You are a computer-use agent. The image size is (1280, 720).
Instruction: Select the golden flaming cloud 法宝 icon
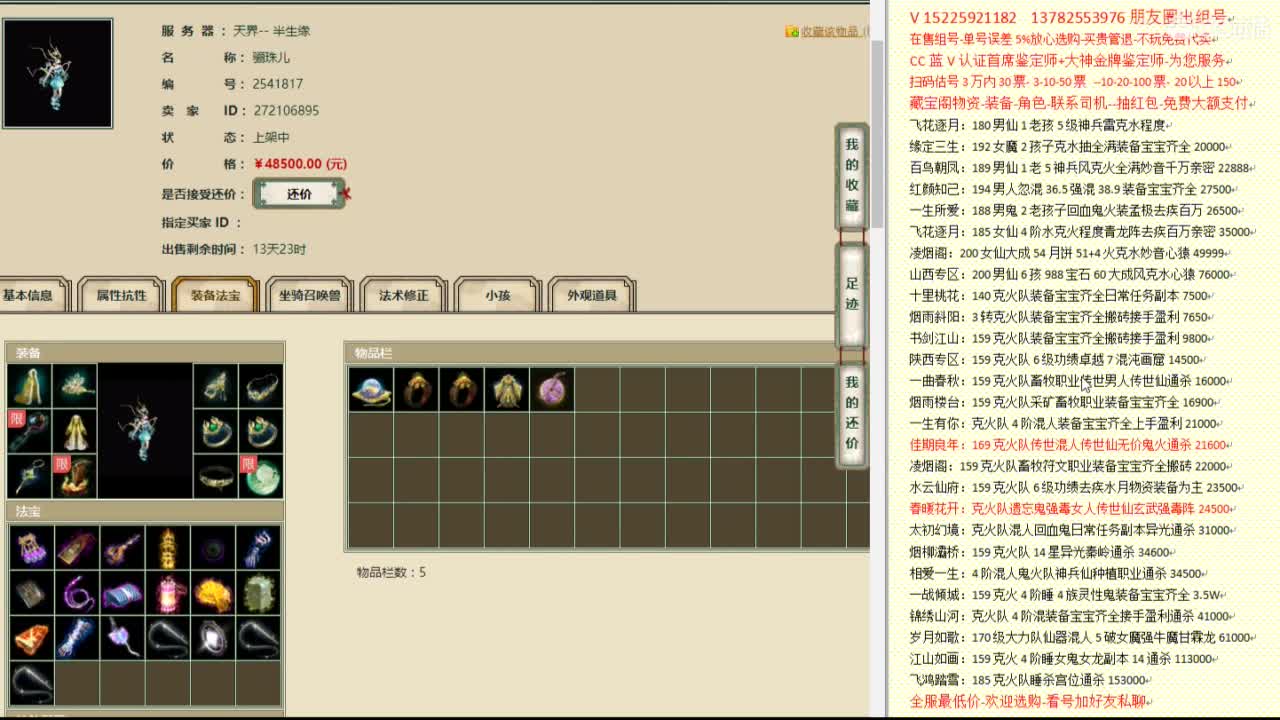point(212,593)
